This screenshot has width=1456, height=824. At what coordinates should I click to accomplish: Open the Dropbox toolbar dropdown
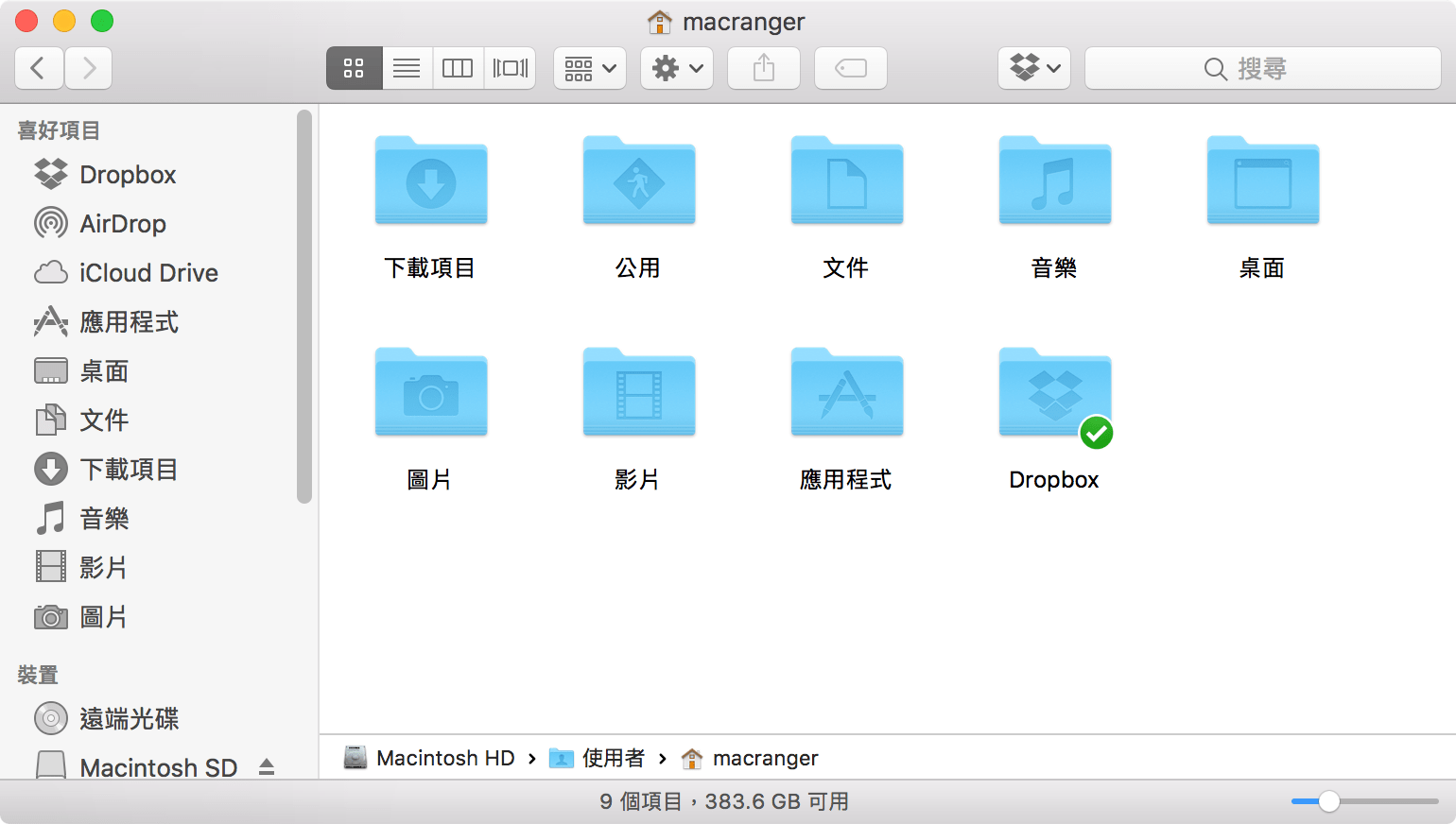pos(1033,67)
